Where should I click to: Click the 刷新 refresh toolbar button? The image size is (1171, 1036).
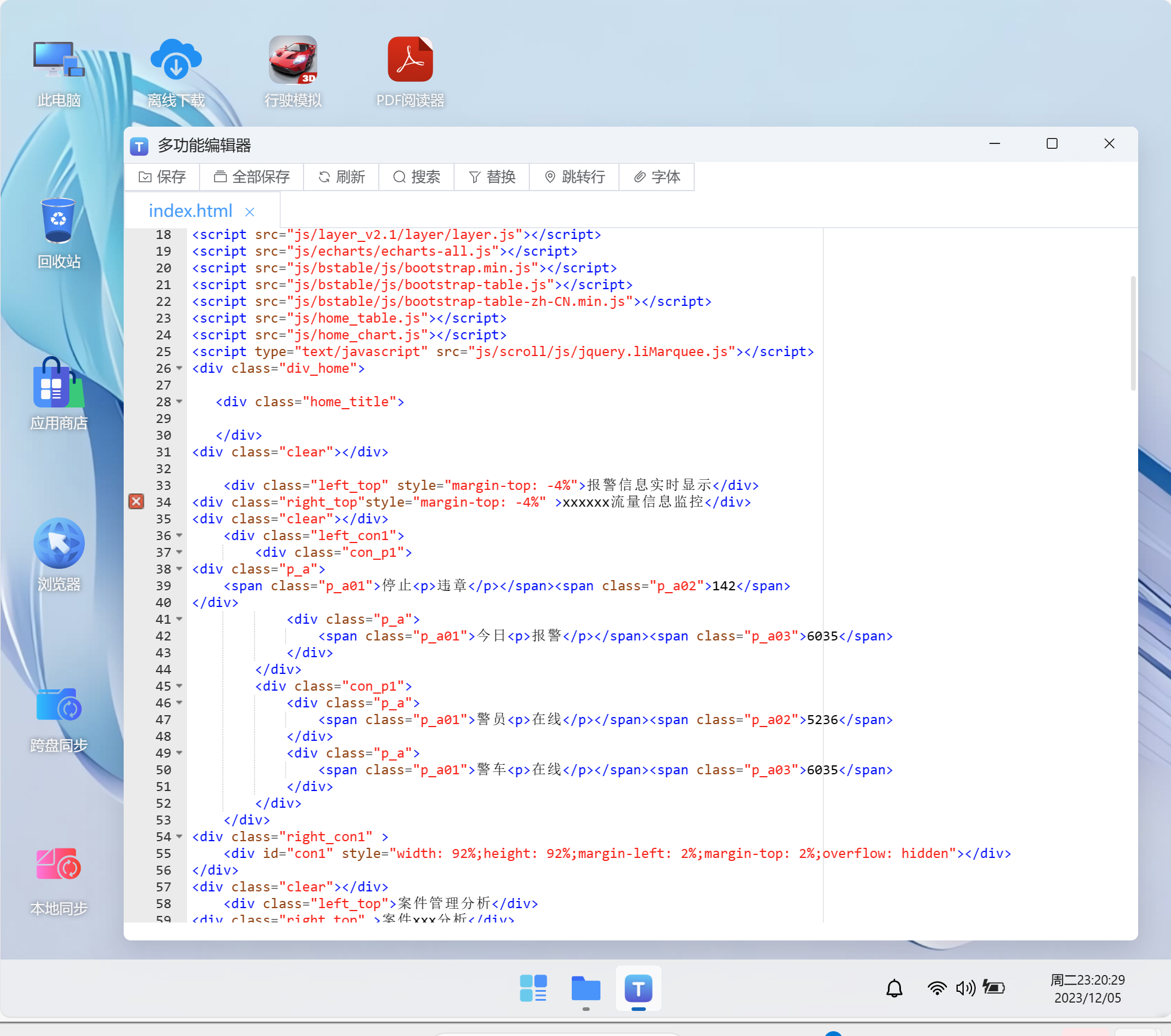(x=341, y=177)
